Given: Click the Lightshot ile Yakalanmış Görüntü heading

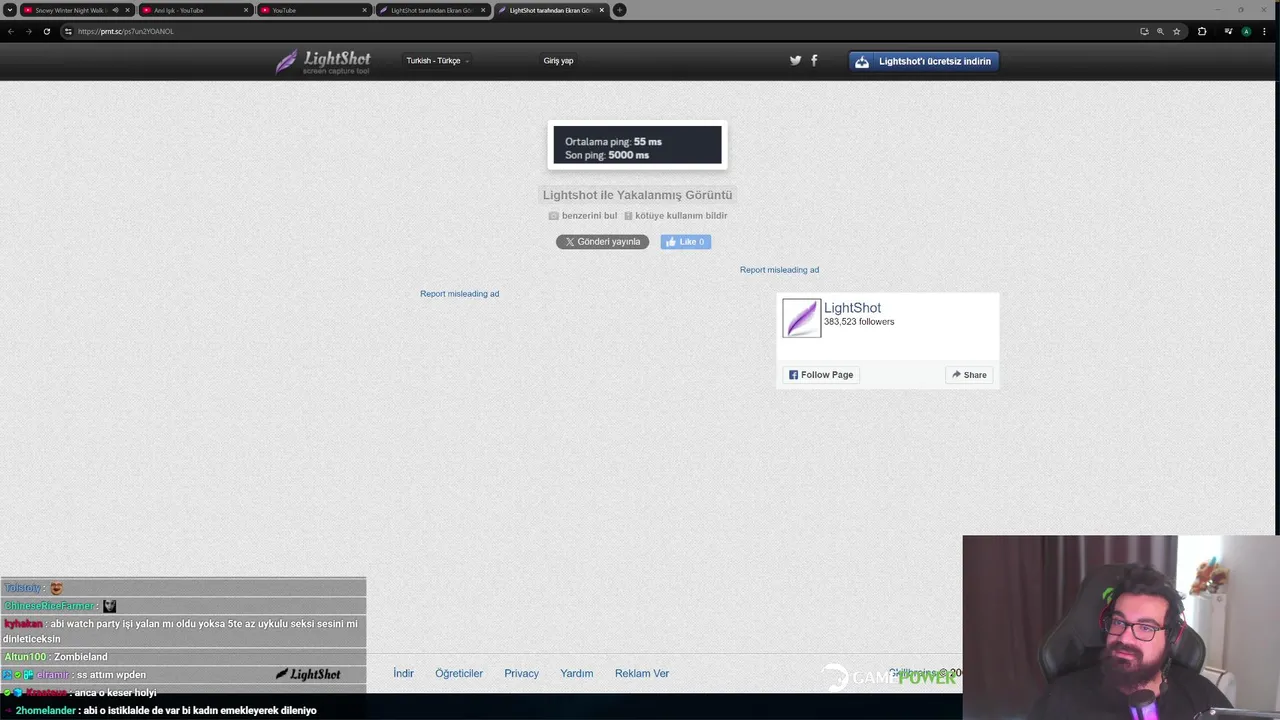Looking at the screenshot, I should pyautogui.click(x=637, y=195).
